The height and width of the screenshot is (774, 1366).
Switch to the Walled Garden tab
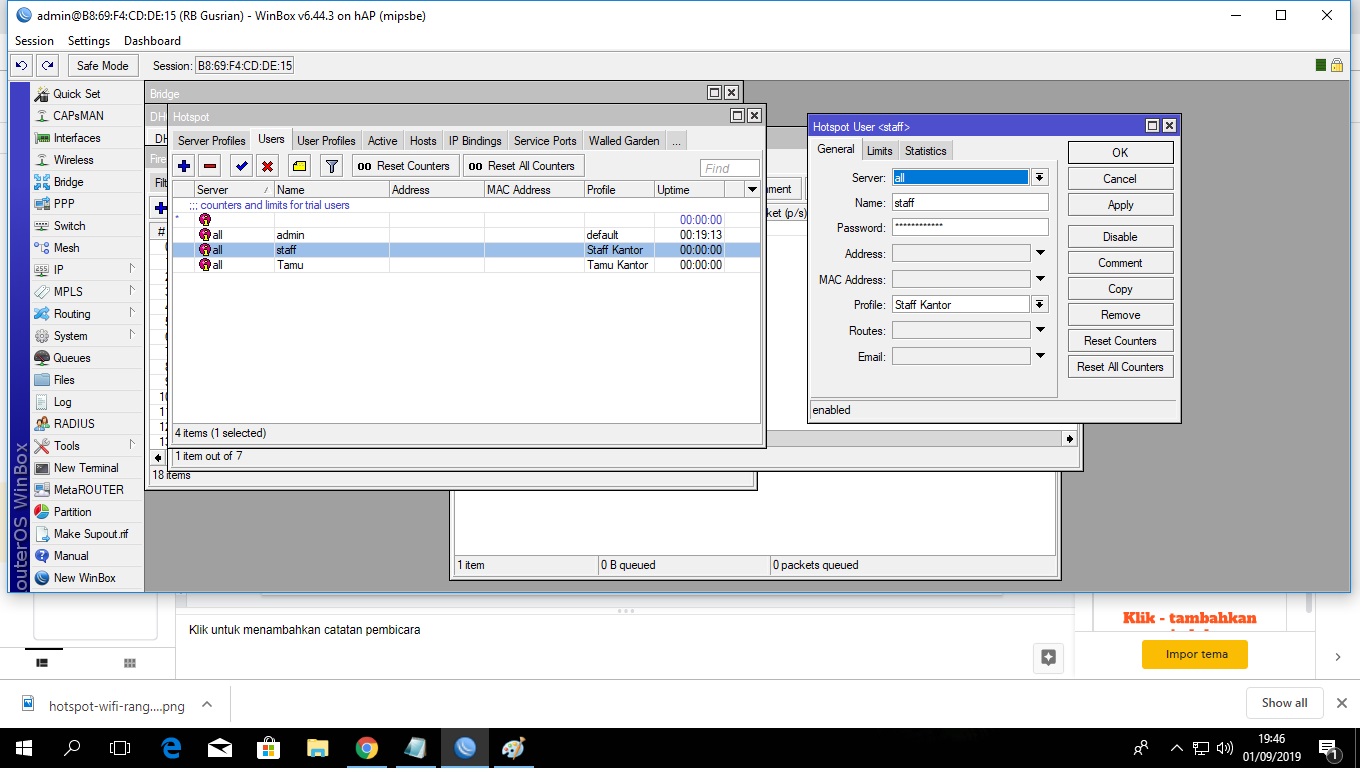pyautogui.click(x=624, y=141)
